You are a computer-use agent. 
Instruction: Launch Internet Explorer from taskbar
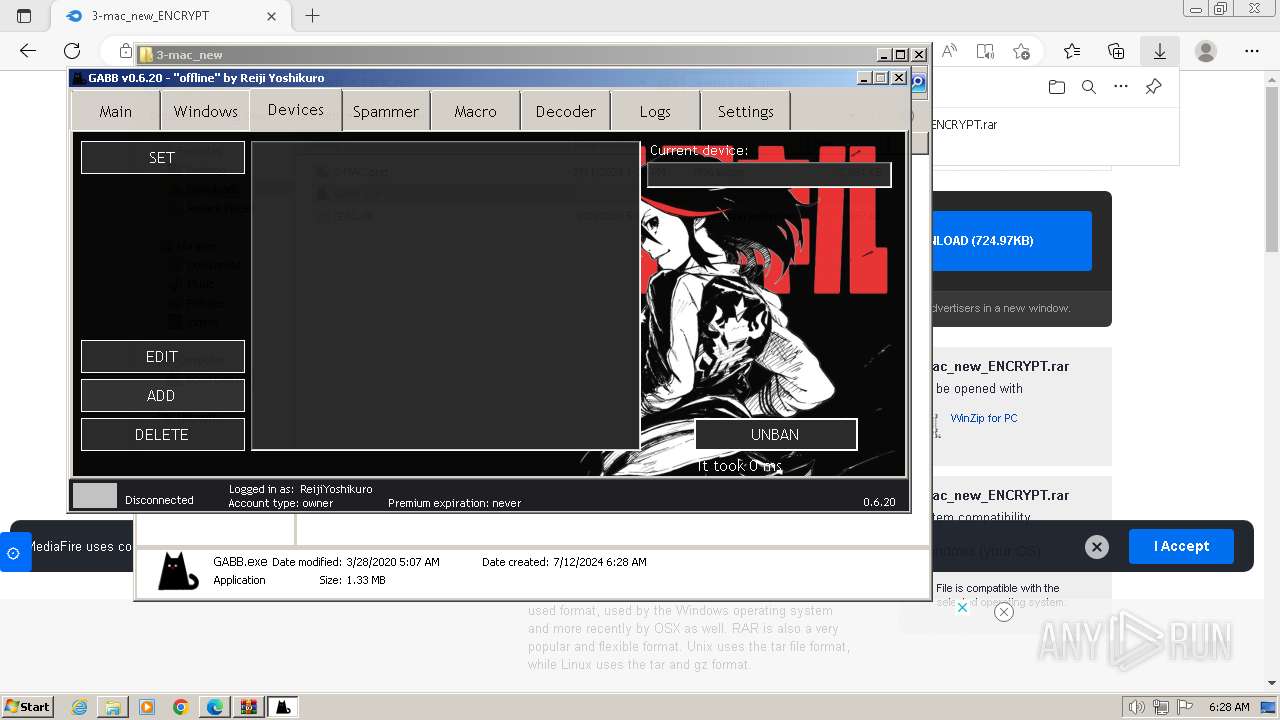(x=79, y=707)
